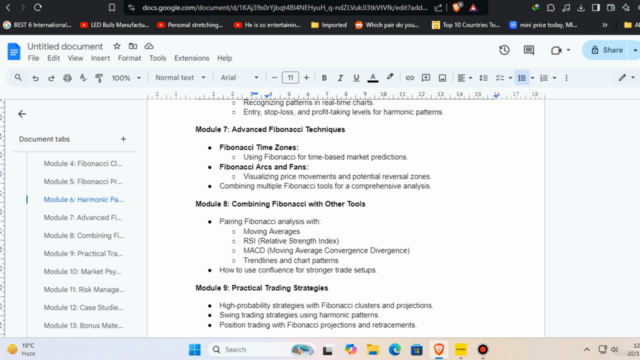Viewport: 640px width, 360px height.
Task: Click the browser address bar
Action: [x=284, y=7]
